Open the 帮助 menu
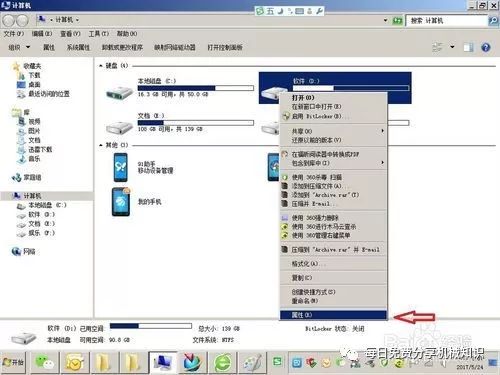The width and height of the screenshot is (500, 375). tap(127, 34)
